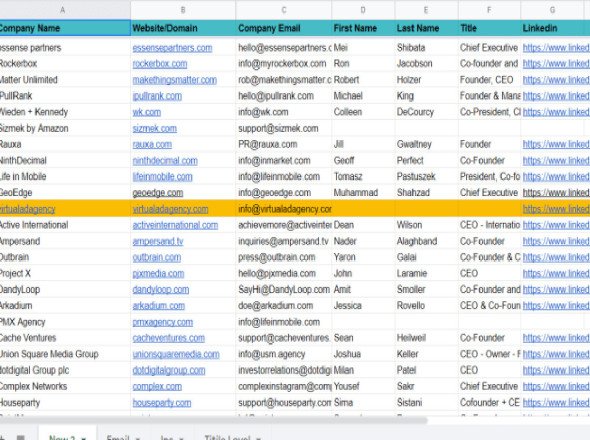Viewport: 590px width, 440px height.
Task: Select column D header
Action: (x=363, y=10)
